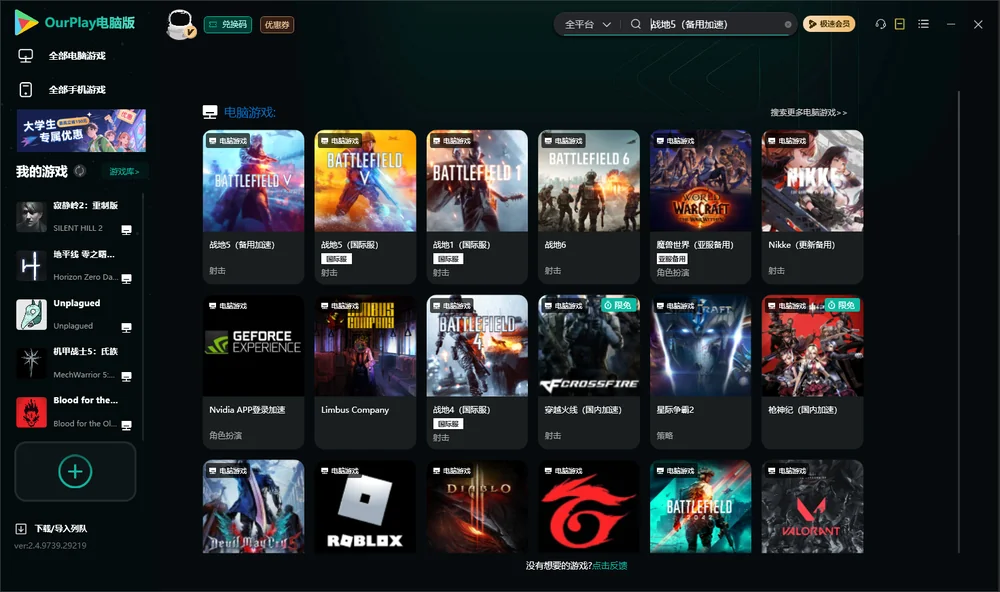The image size is (1000, 592).
Task: Open the 魔兽世界 (亚服备用) game card
Action: coord(700,207)
